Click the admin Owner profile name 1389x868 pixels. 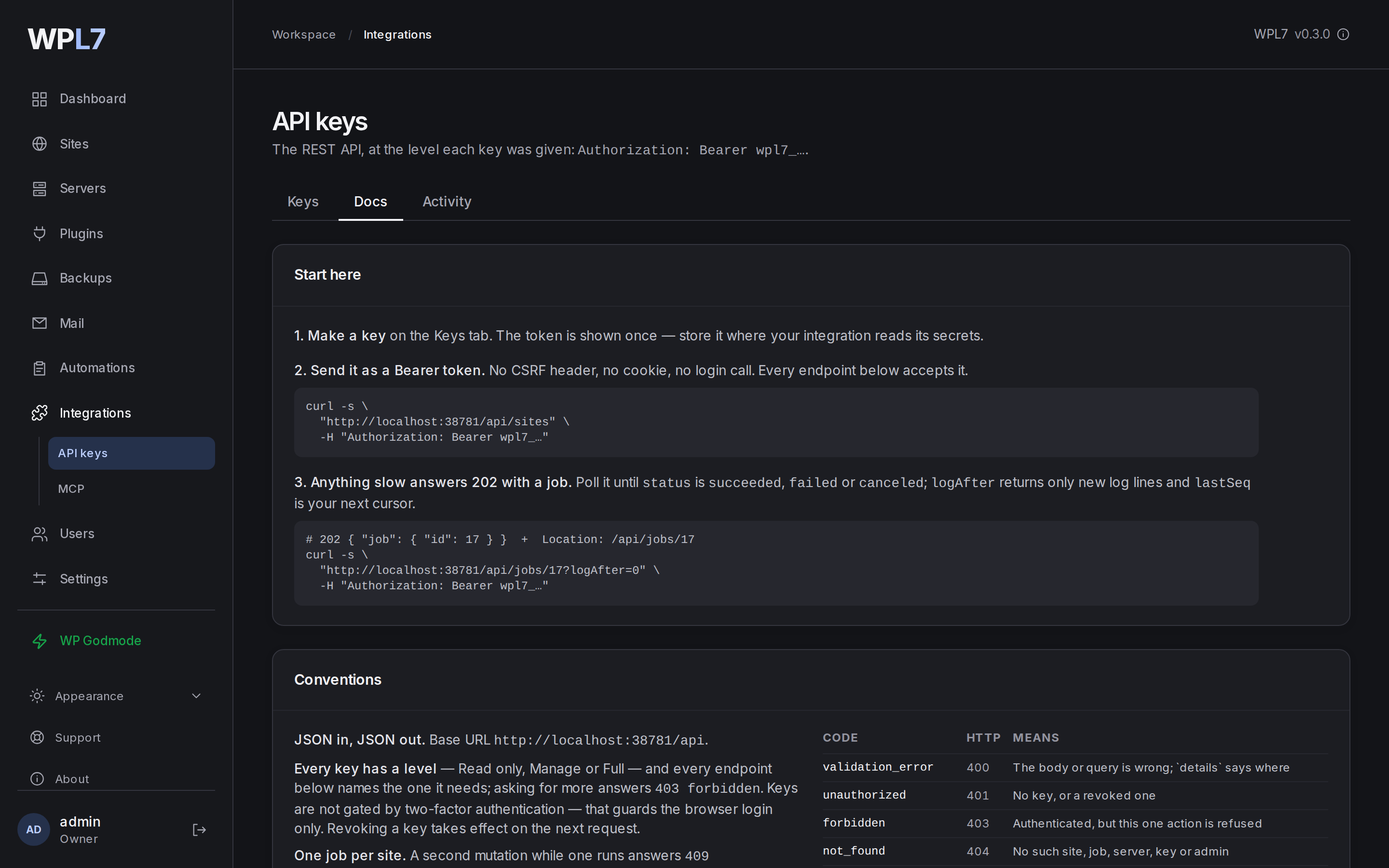80,829
